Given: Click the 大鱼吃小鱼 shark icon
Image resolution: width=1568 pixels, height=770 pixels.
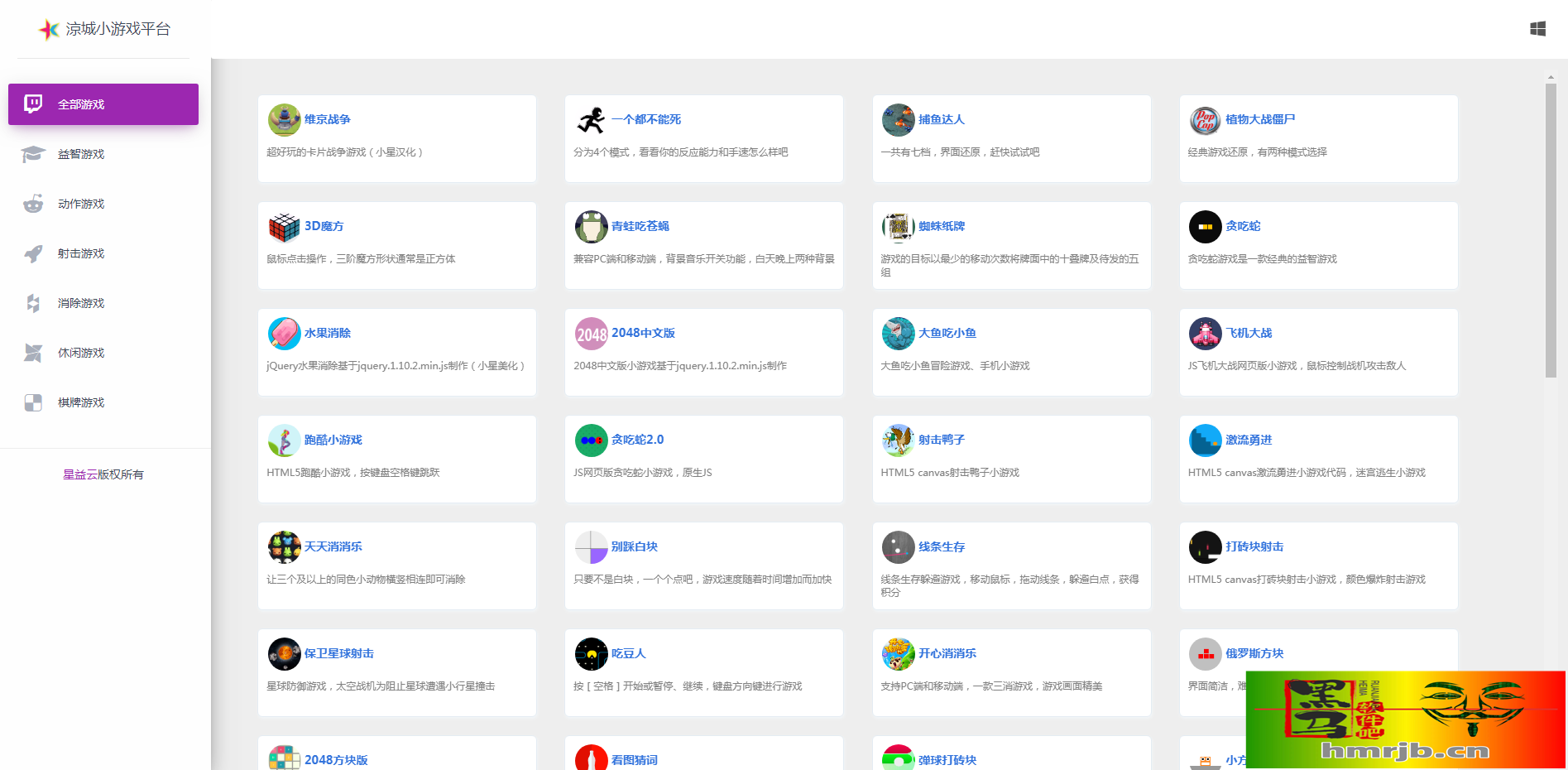Looking at the screenshot, I should (898, 334).
